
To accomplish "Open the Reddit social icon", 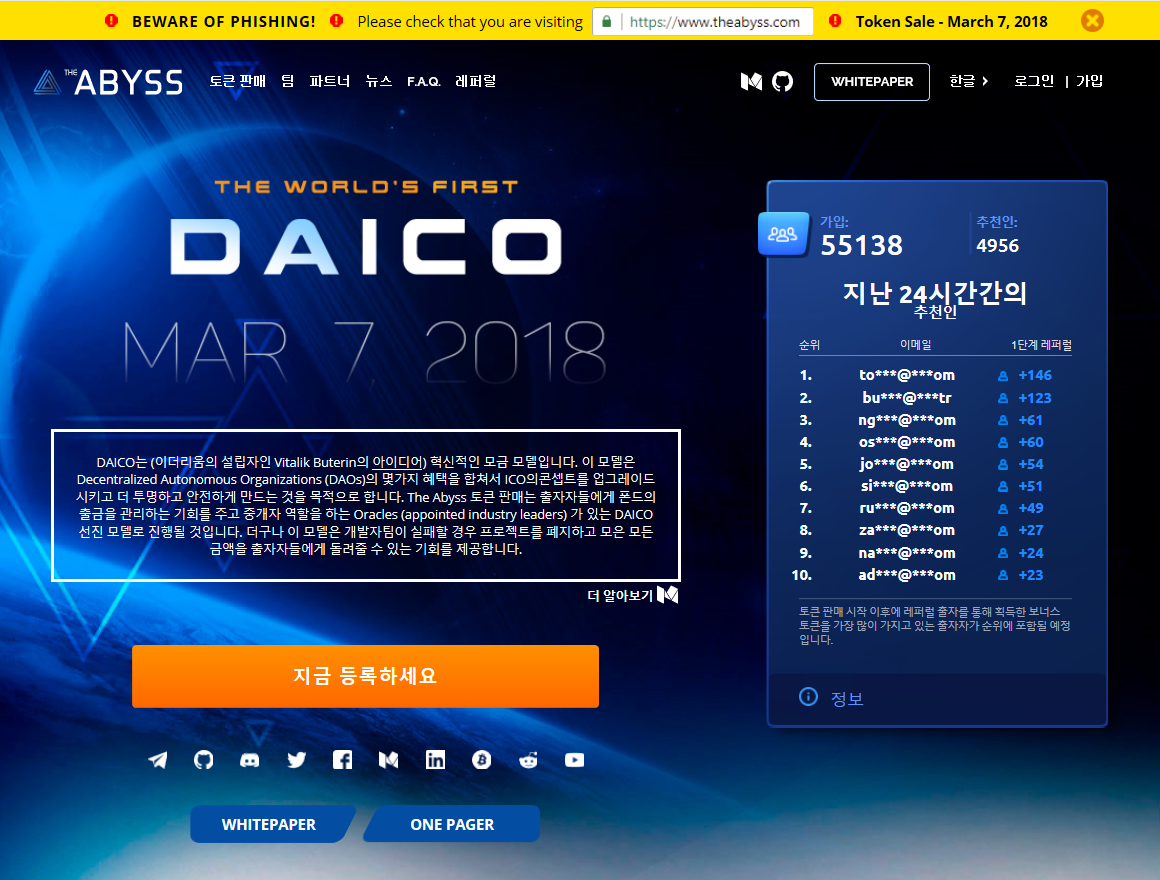I will [x=528, y=759].
